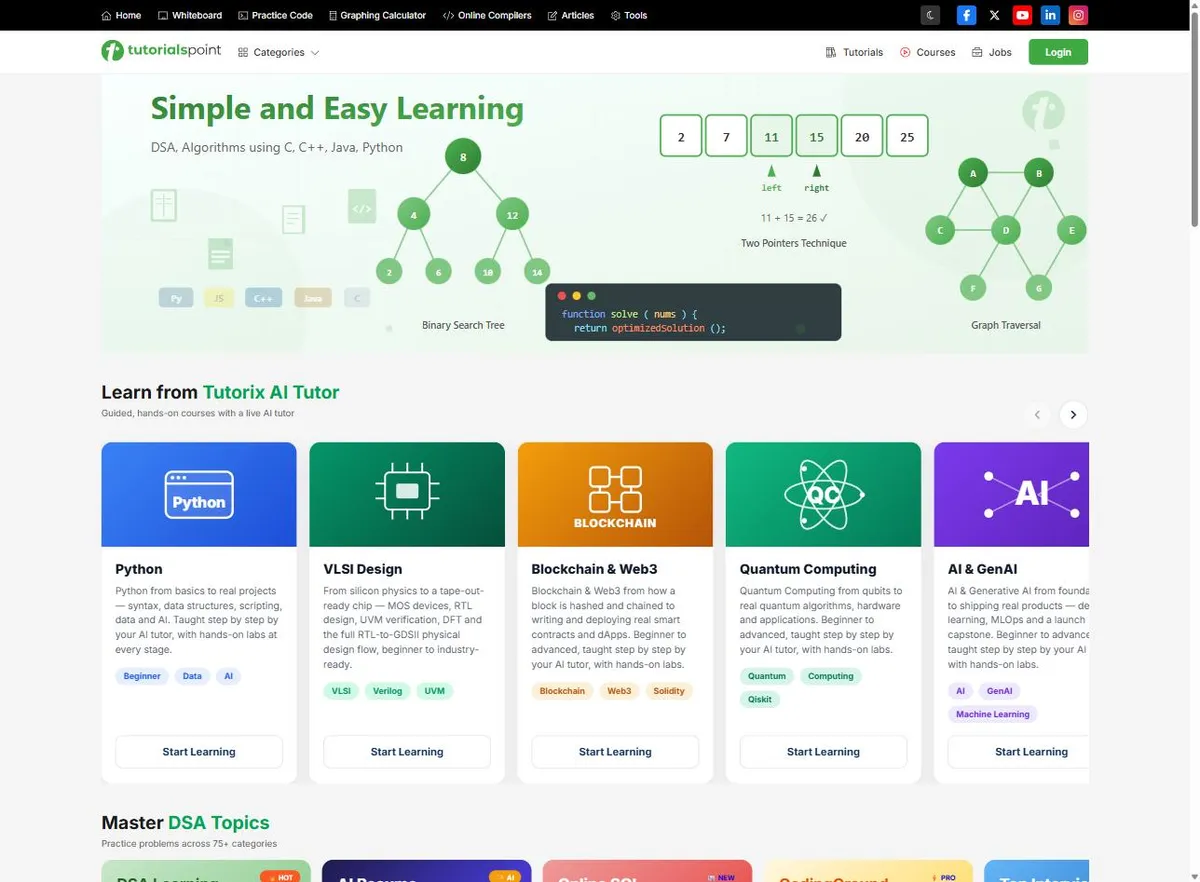Click the Articles edit icon
Screen dimensions: 1200x882
(x=553, y=15)
